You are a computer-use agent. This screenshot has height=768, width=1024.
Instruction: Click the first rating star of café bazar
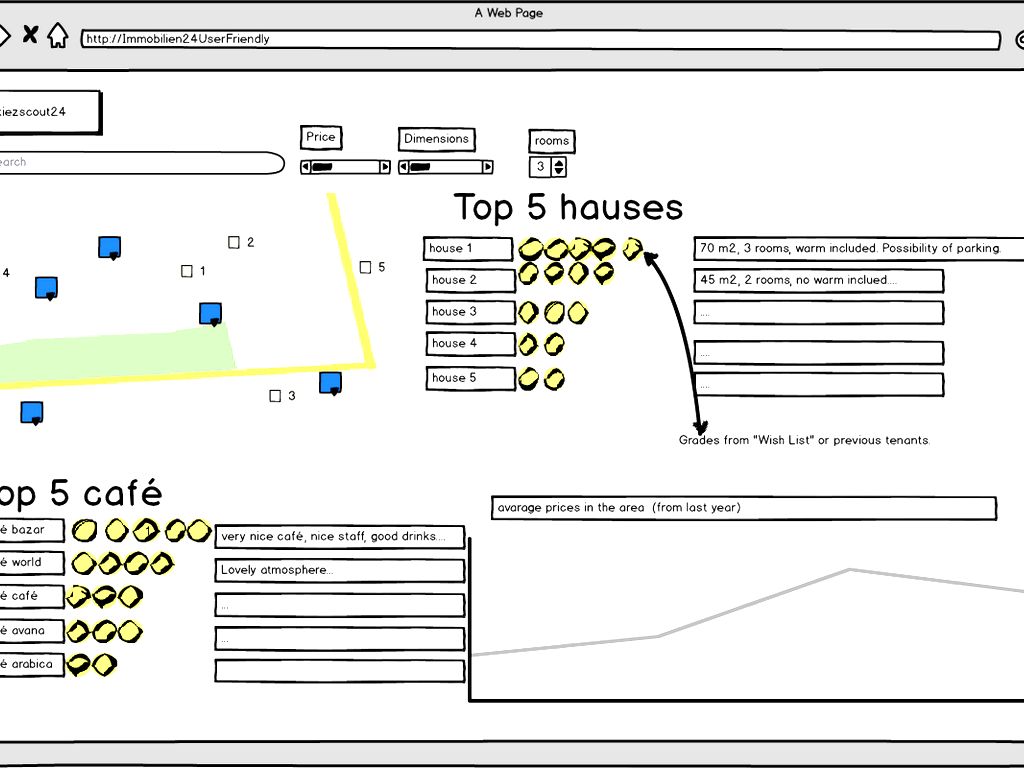coord(86,530)
